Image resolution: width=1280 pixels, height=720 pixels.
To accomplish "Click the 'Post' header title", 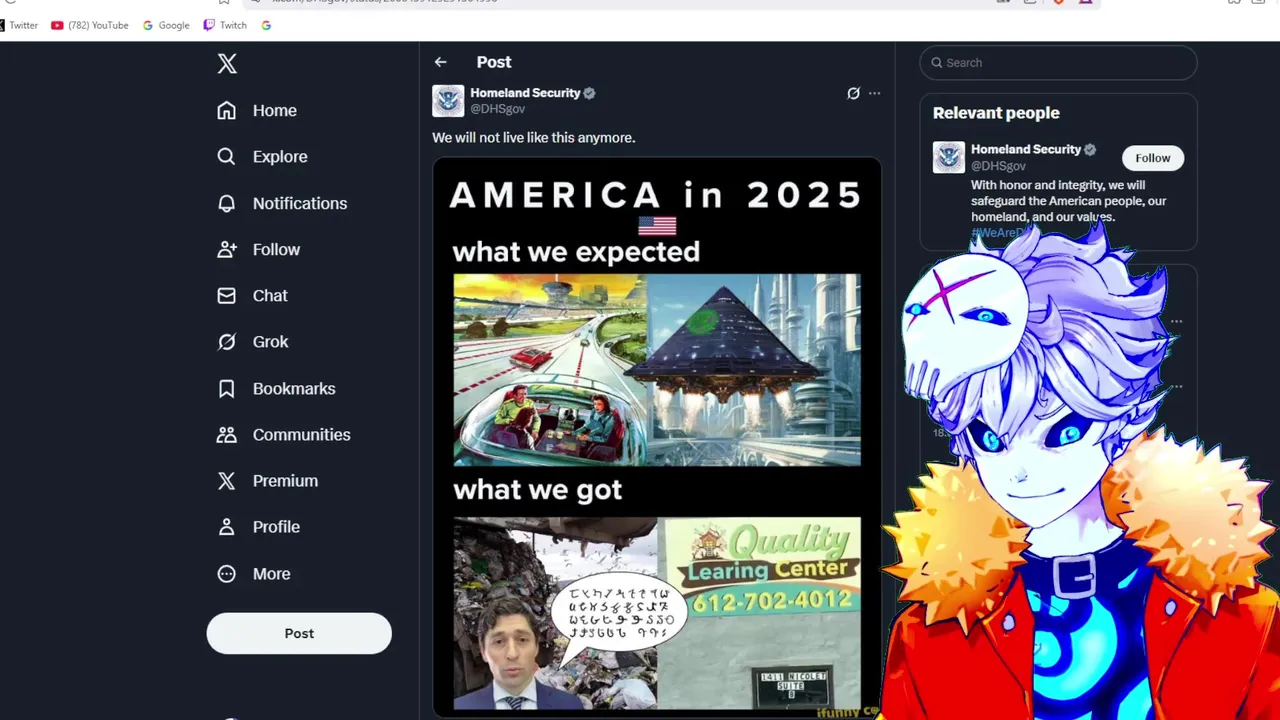I will click(x=494, y=62).
